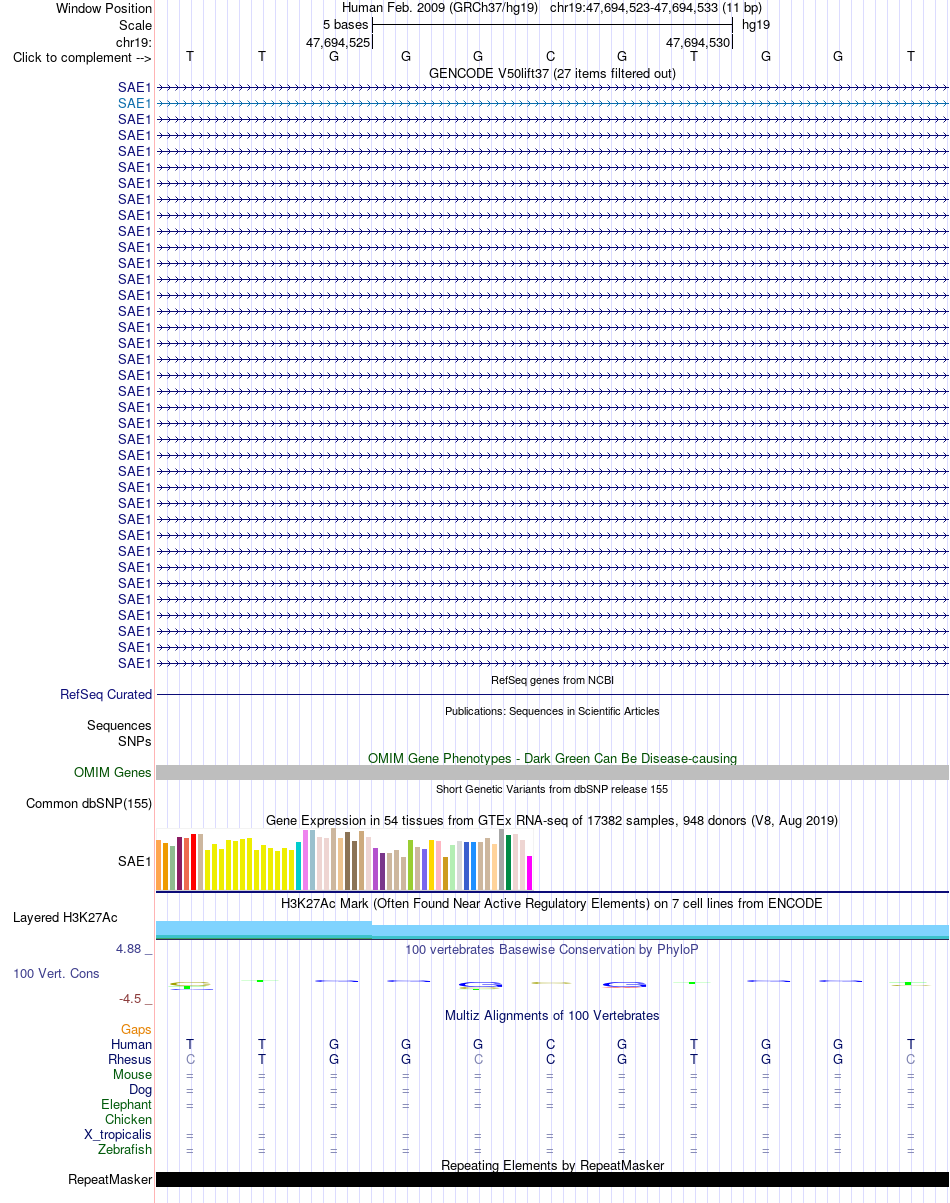Click the RefSeq Curated intron line
950x1203 pixels.
point(552,694)
